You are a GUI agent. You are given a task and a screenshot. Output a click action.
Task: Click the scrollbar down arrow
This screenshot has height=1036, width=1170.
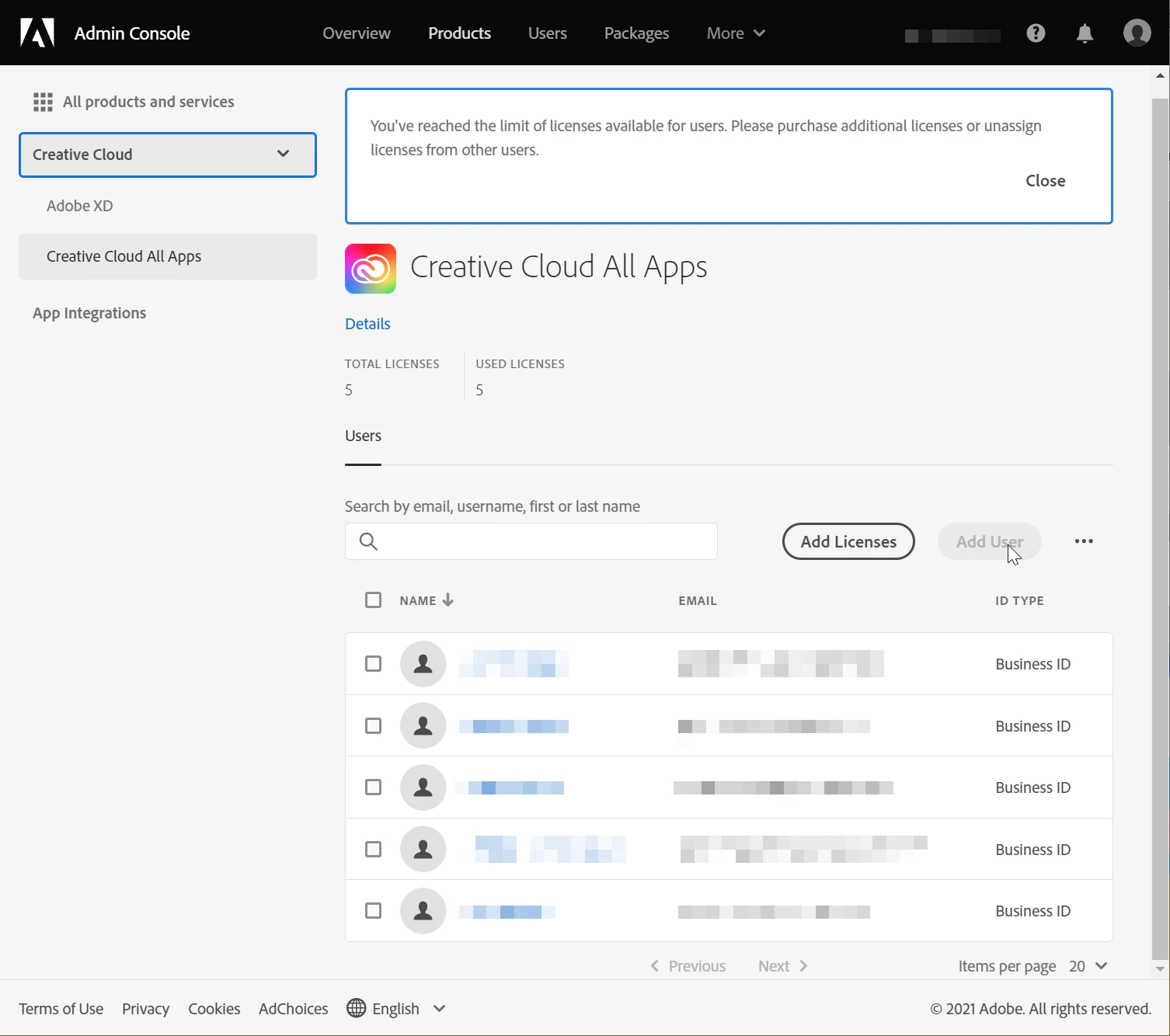coord(1160,969)
